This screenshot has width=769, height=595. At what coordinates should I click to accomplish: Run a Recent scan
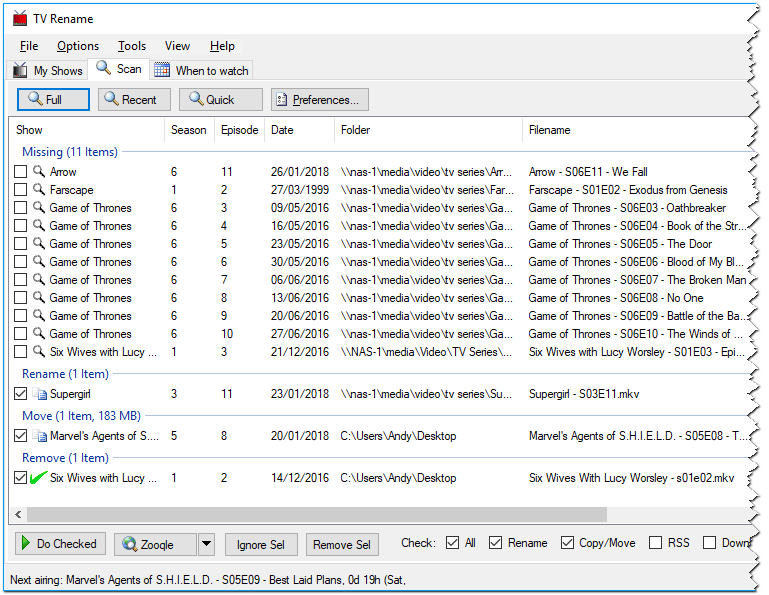(134, 100)
